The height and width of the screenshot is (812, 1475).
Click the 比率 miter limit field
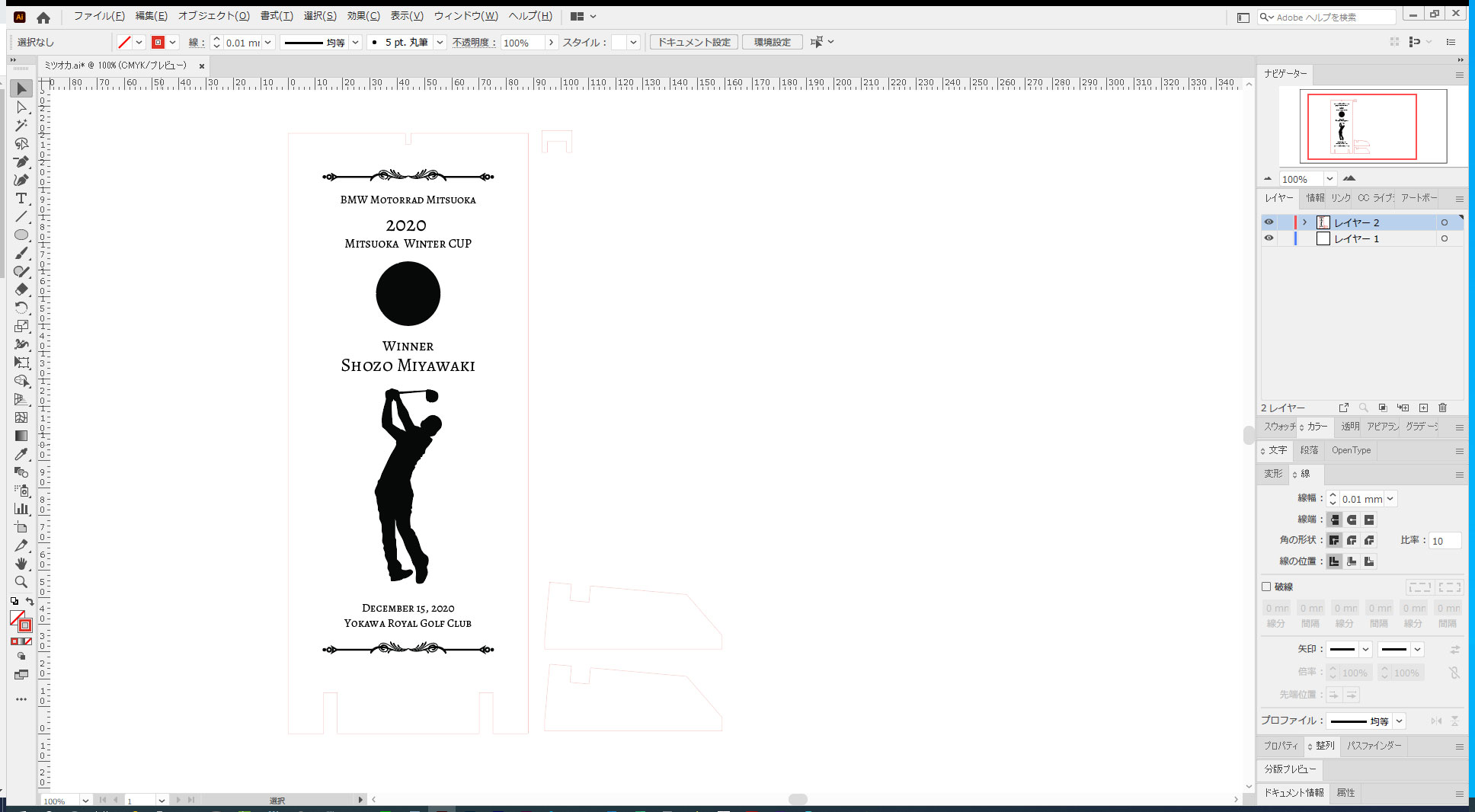click(x=1445, y=541)
